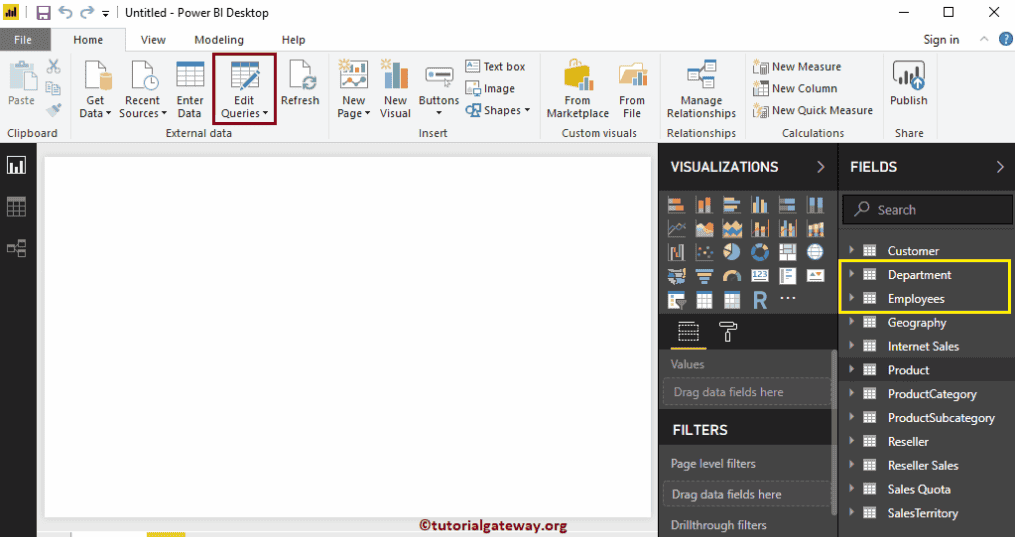Open the Shapes dropdown
The width and height of the screenshot is (1015, 537).
498,111
